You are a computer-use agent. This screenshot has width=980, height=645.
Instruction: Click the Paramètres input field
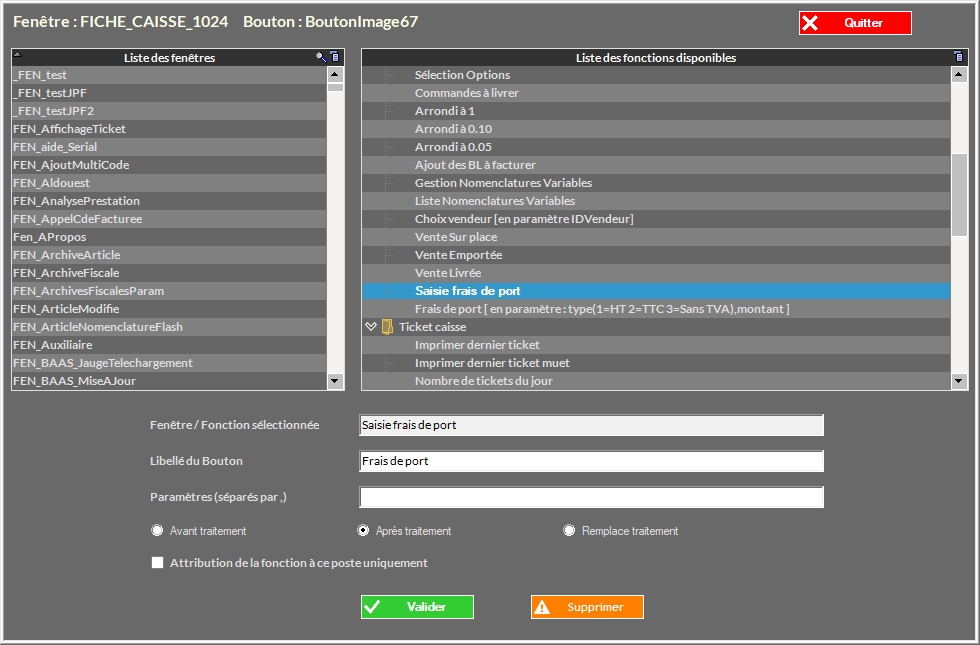coord(591,497)
